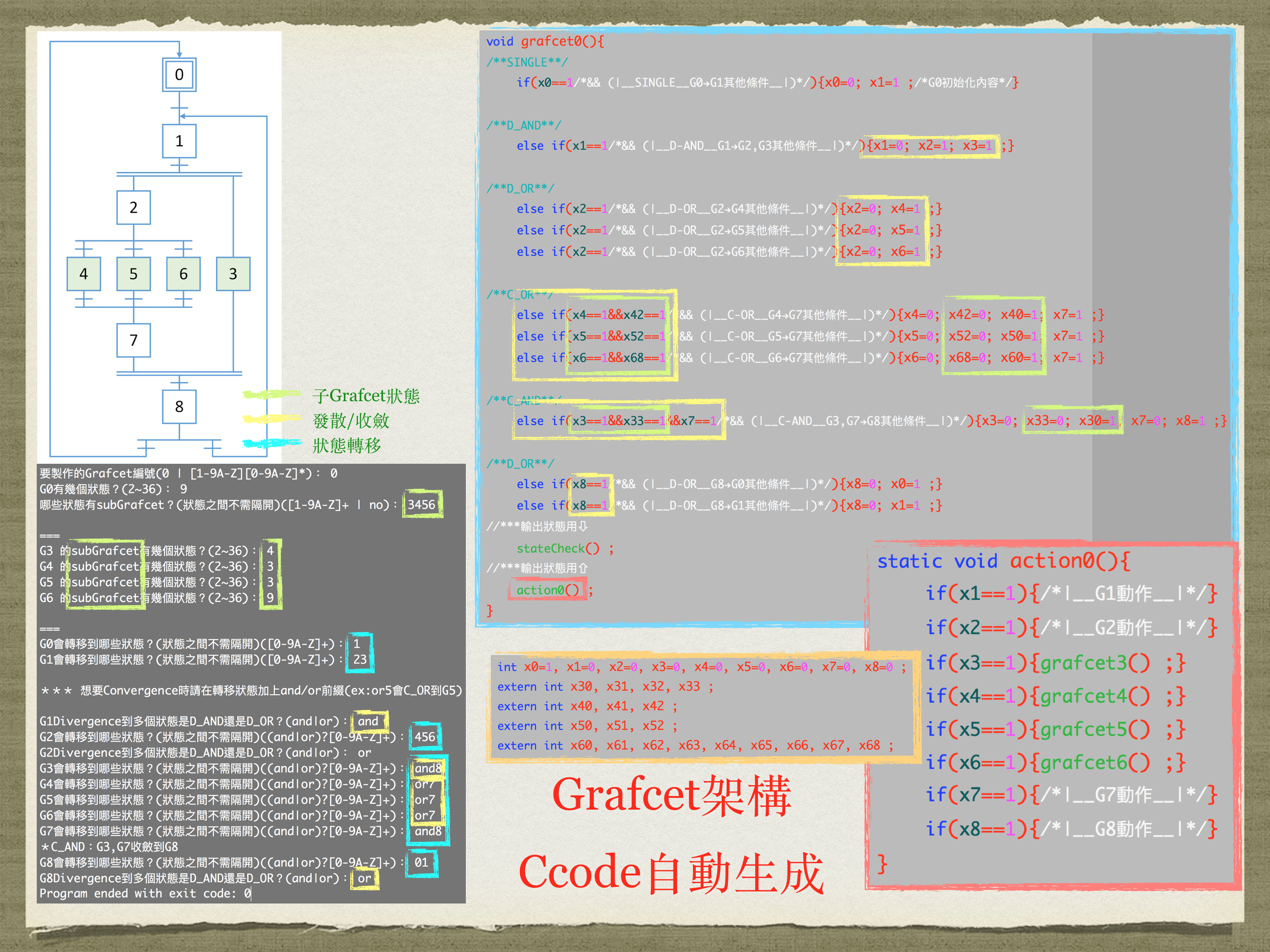
Task: Click the action0() call in grafcet0
Action: [x=548, y=590]
